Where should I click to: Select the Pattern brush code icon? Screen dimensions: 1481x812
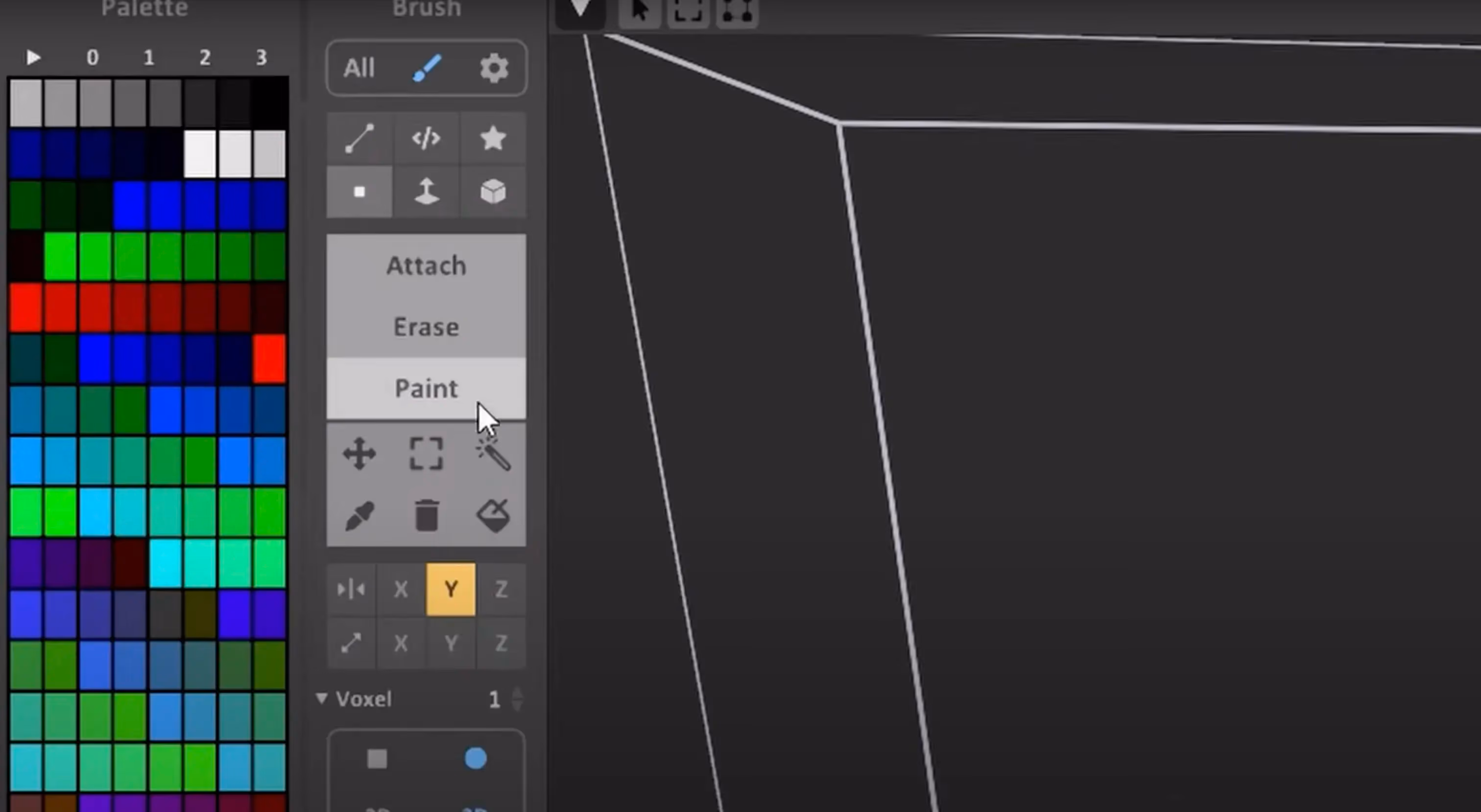pyautogui.click(x=426, y=139)
